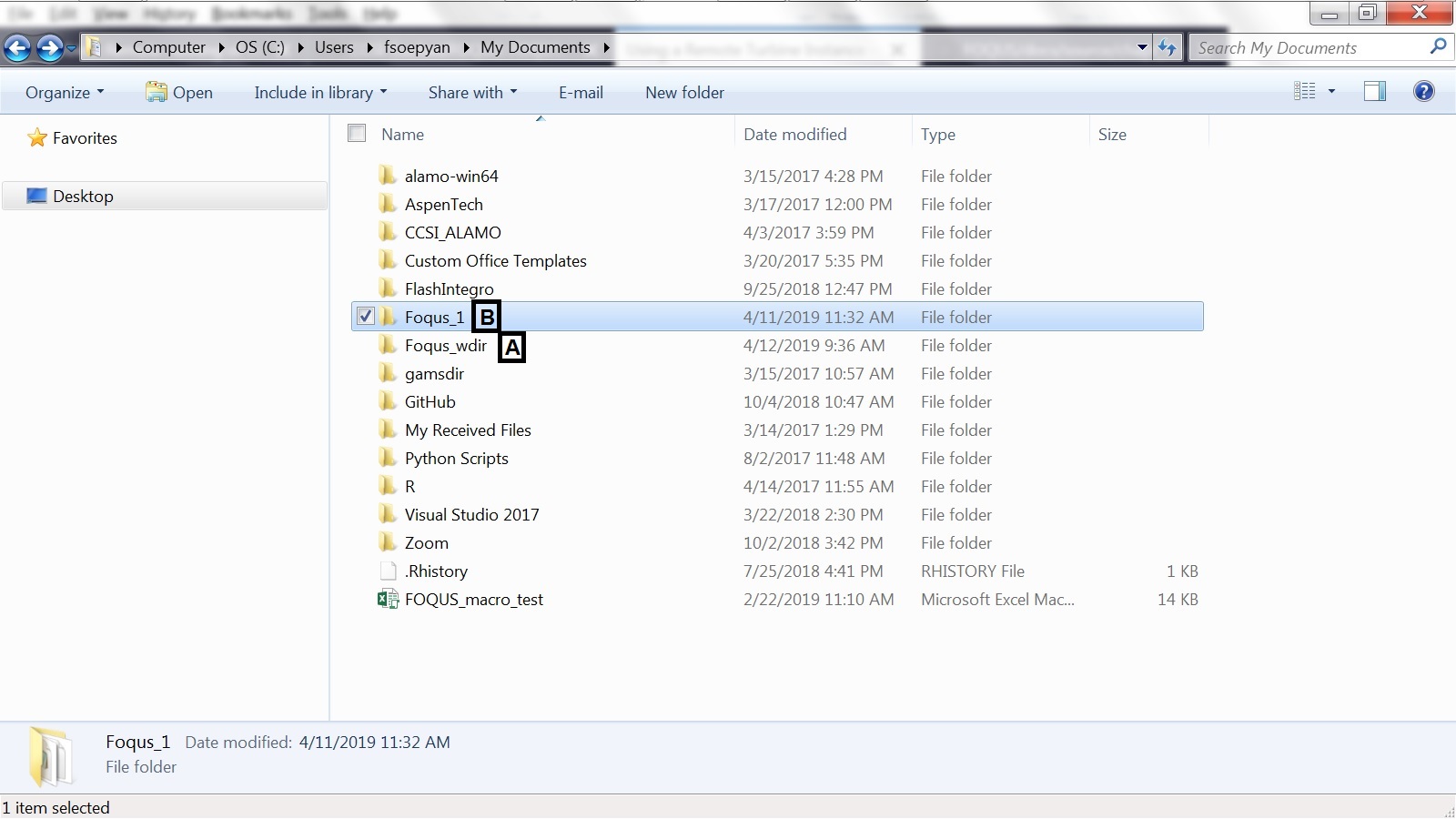Click the Refresh icon in the address bar
This screenshot has width=1456, height=819.
click(x=1168, y=47)
